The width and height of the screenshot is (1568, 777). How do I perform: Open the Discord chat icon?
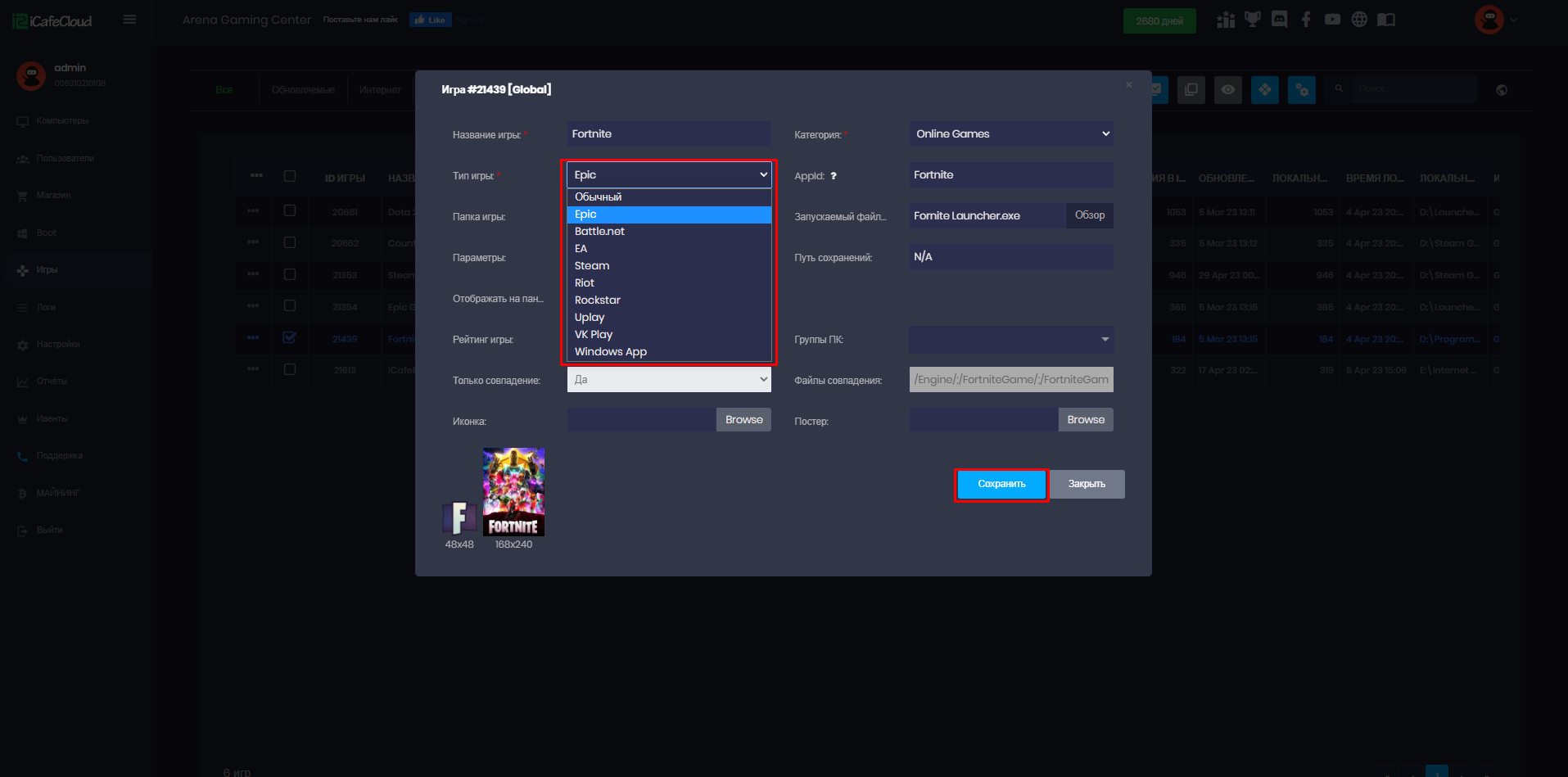tap(1279, 20)
